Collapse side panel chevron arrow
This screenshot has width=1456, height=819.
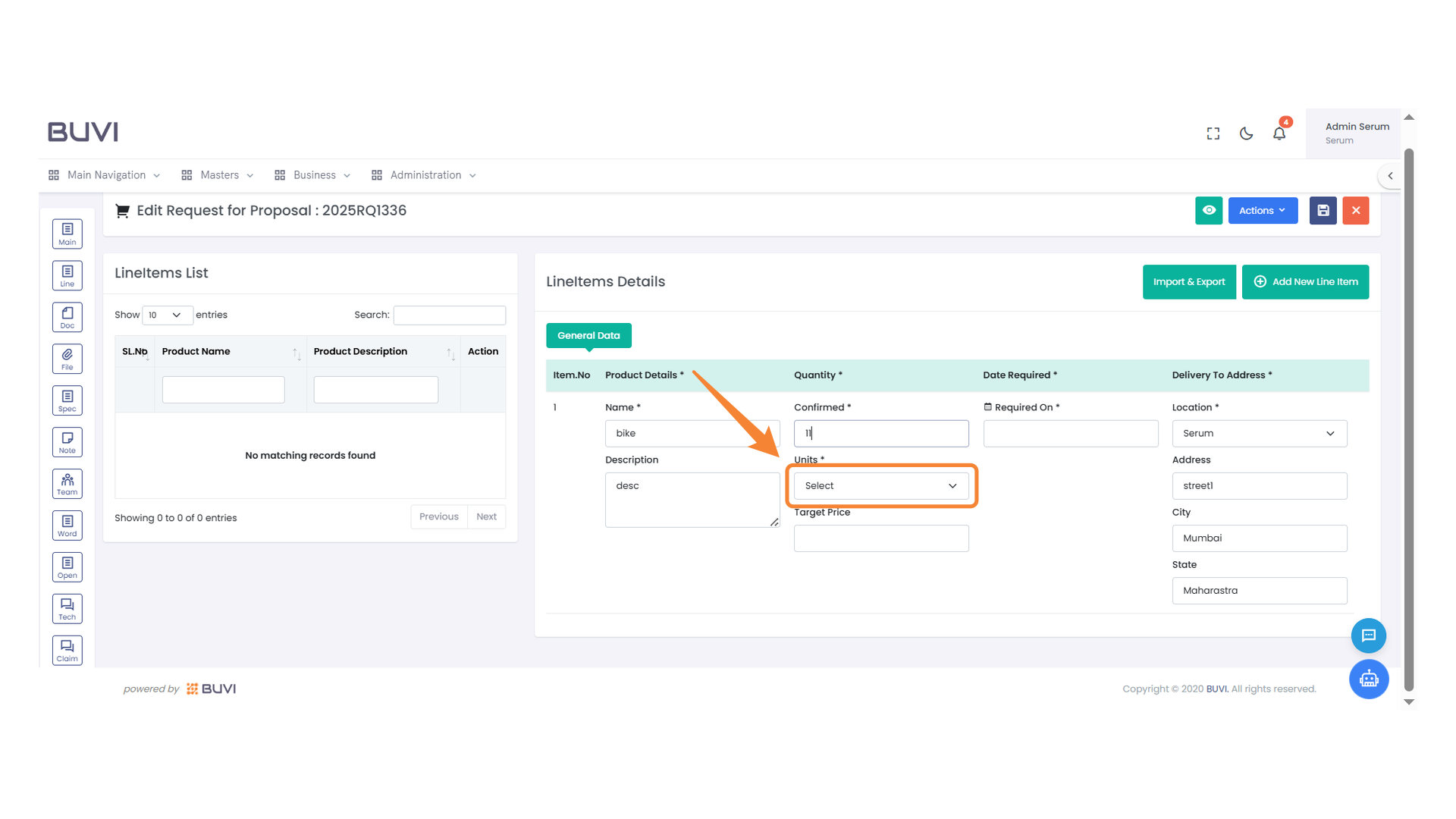tap(1390, 176)
